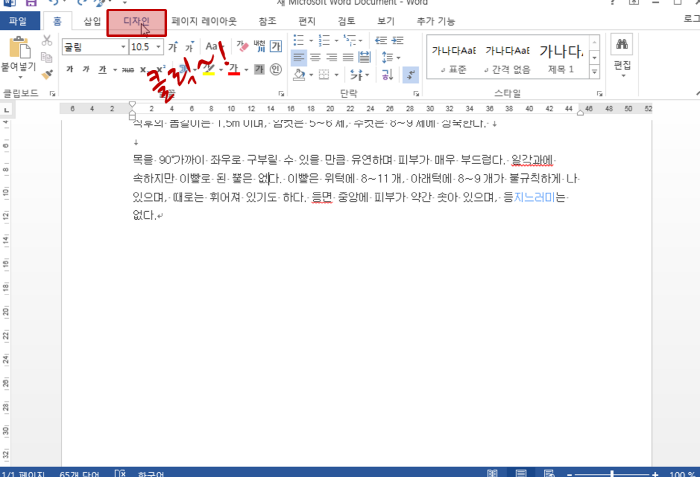This screenshot has height=477, width=700.
Task: Align text right
Action: [332, 57]
